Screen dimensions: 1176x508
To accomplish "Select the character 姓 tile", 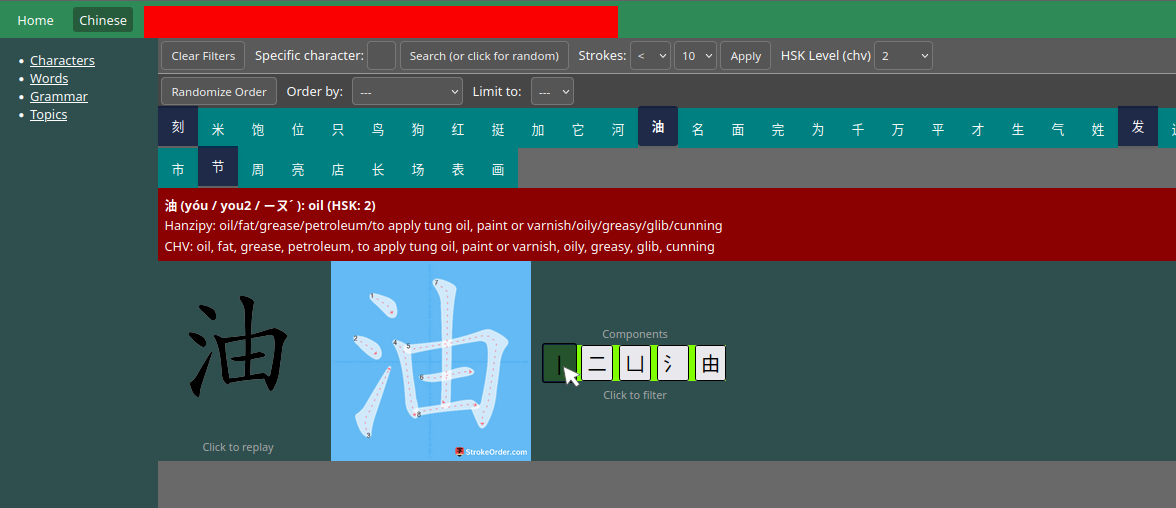I will click(1098, 130).
